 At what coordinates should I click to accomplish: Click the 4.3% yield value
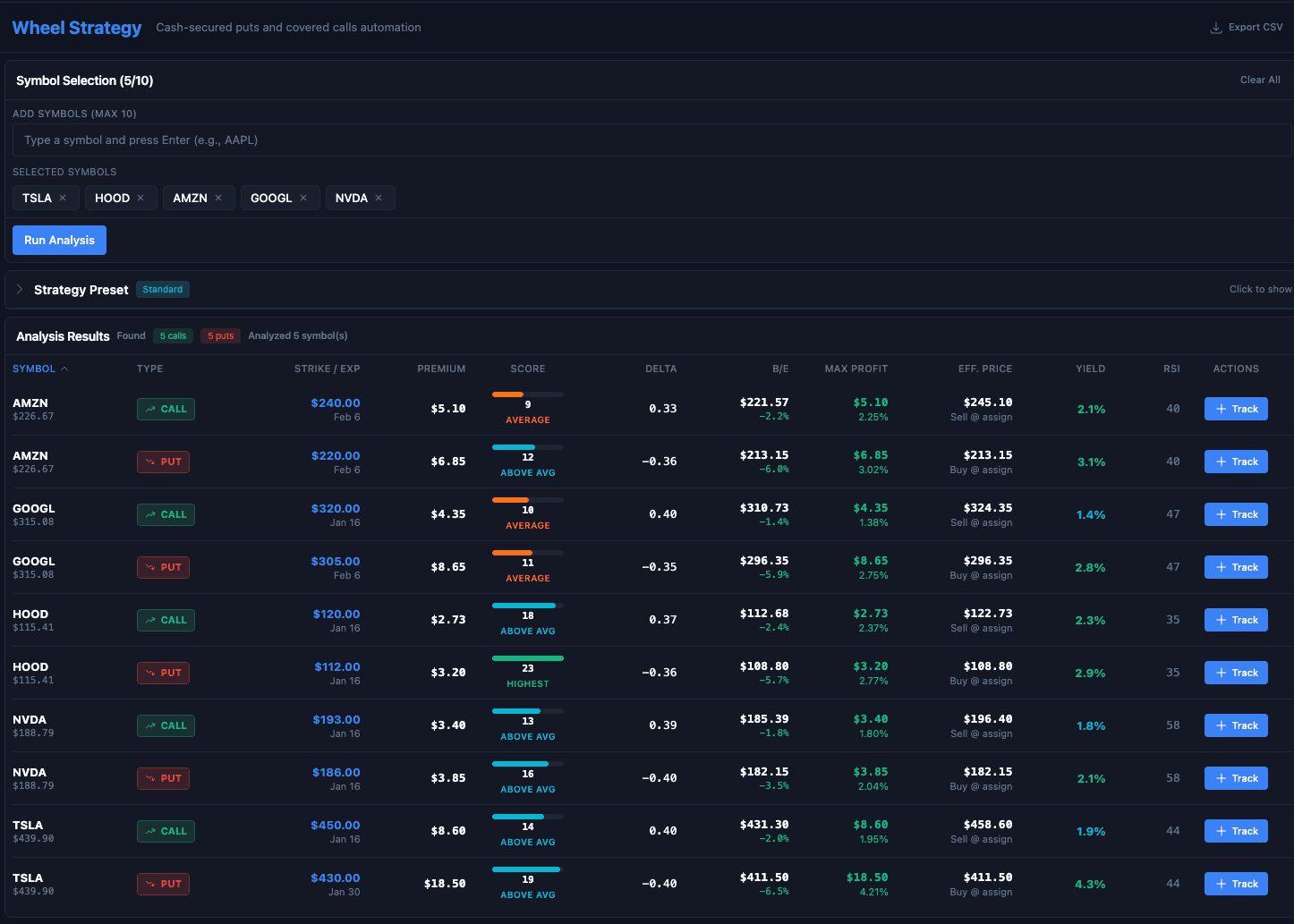click(1090, 884)
